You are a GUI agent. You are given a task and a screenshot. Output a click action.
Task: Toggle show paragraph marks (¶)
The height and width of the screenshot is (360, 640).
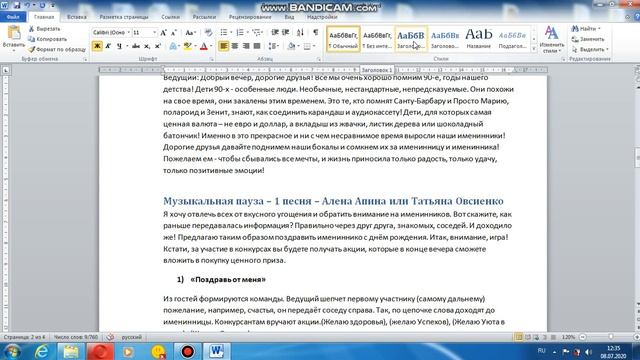[316, 33]
